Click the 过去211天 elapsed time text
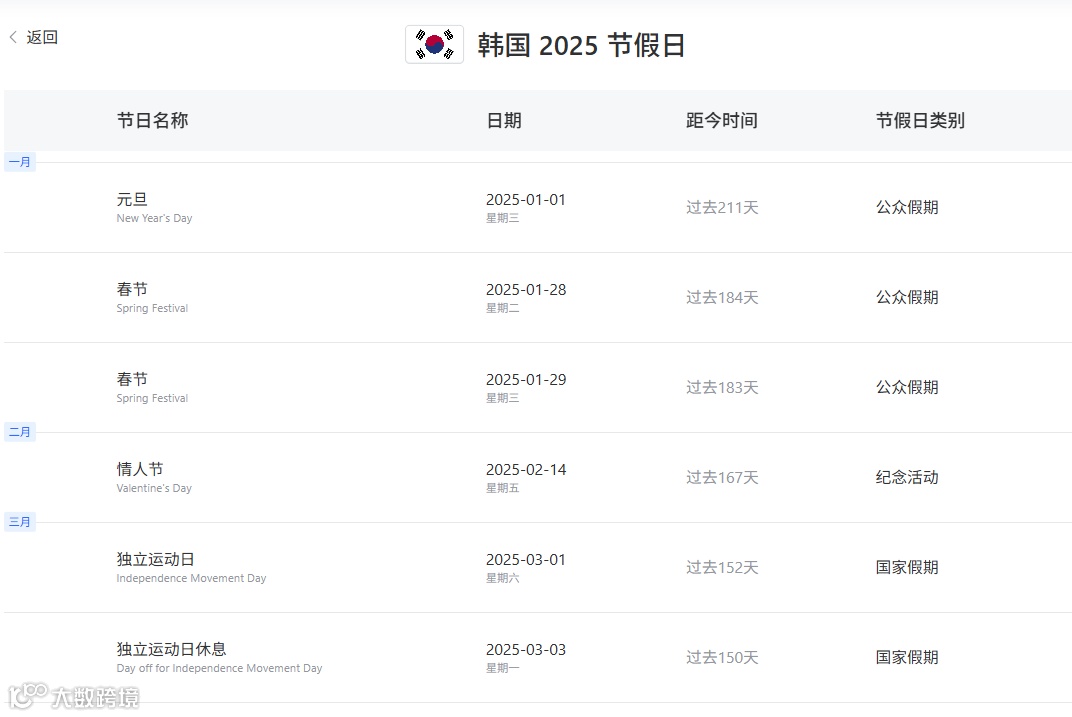1072x717 pixels. [x=722, y=207]
